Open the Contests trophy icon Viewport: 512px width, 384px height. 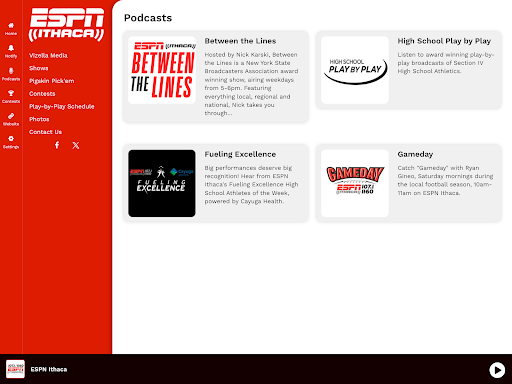(11, 97)
